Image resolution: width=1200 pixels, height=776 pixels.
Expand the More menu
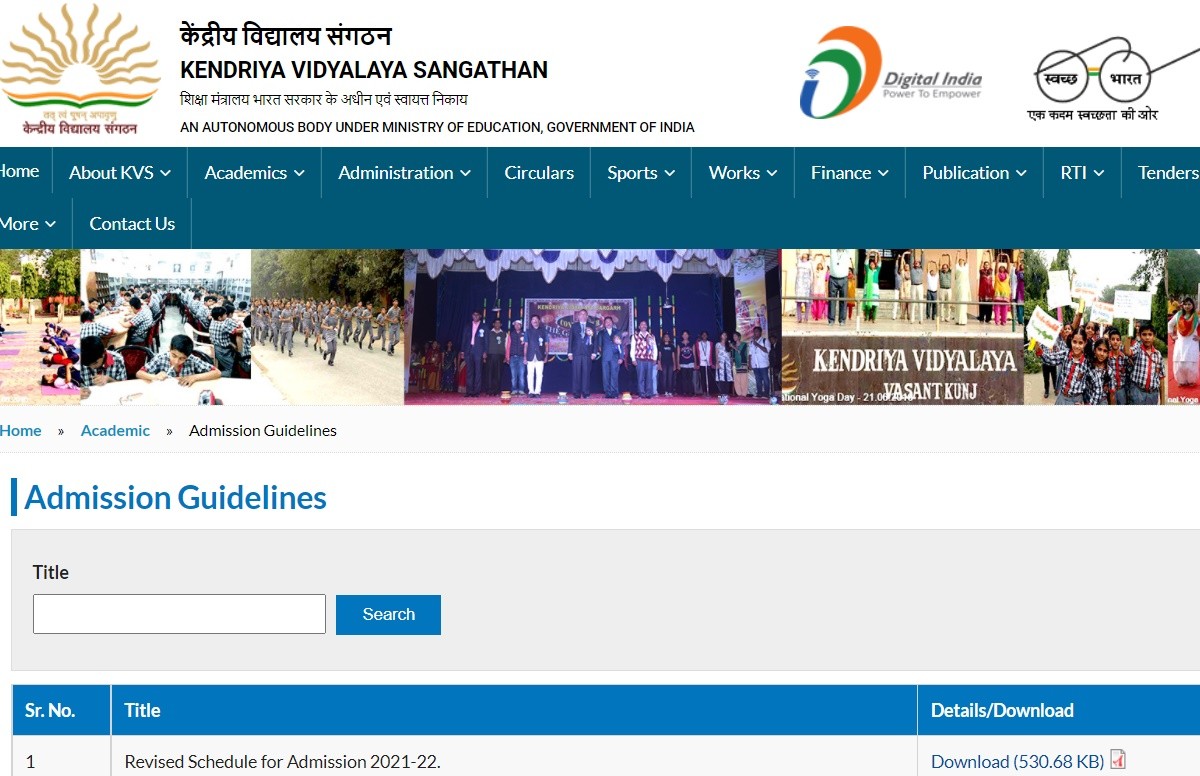pos(28,224)
